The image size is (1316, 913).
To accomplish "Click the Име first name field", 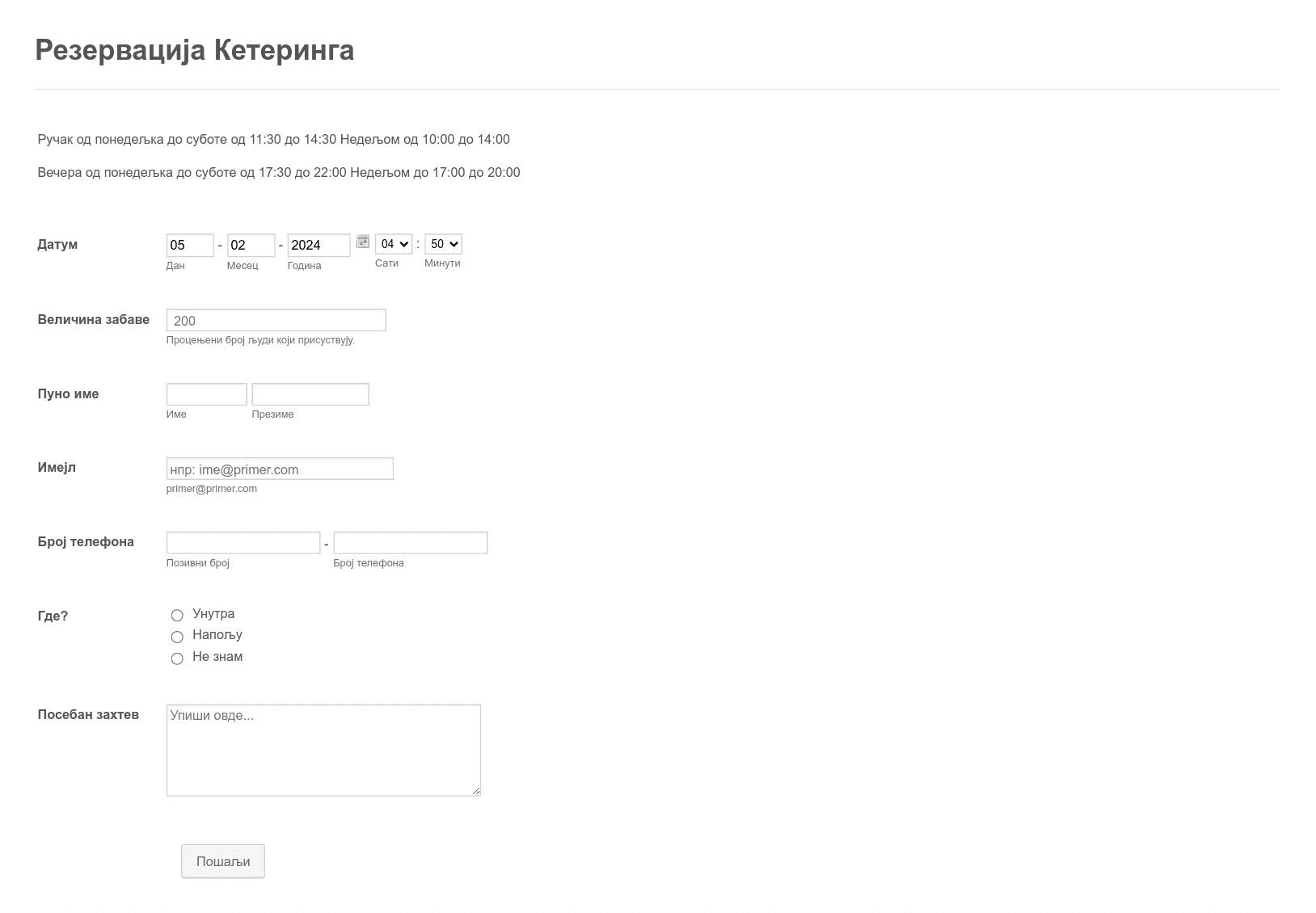I will pyautogui.click(x=207, y=394).
